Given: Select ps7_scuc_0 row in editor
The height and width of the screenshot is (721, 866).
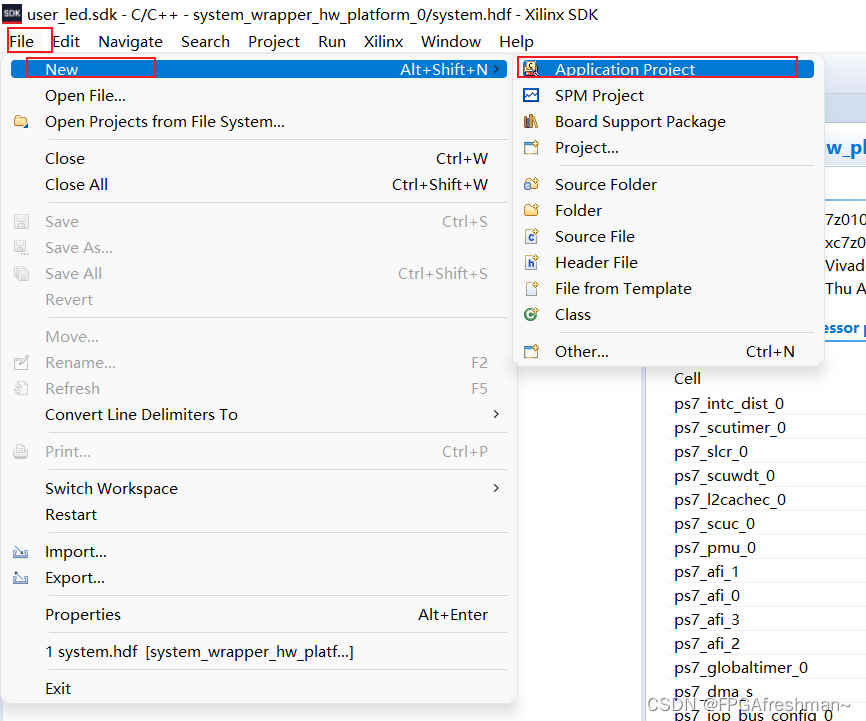Looking at the screenshot, I should [767, 524].
